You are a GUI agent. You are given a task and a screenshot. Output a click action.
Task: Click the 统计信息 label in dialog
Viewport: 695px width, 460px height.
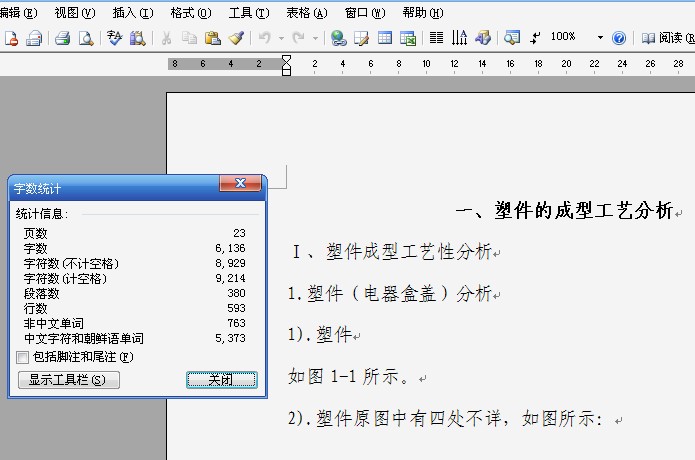(42, 214)
